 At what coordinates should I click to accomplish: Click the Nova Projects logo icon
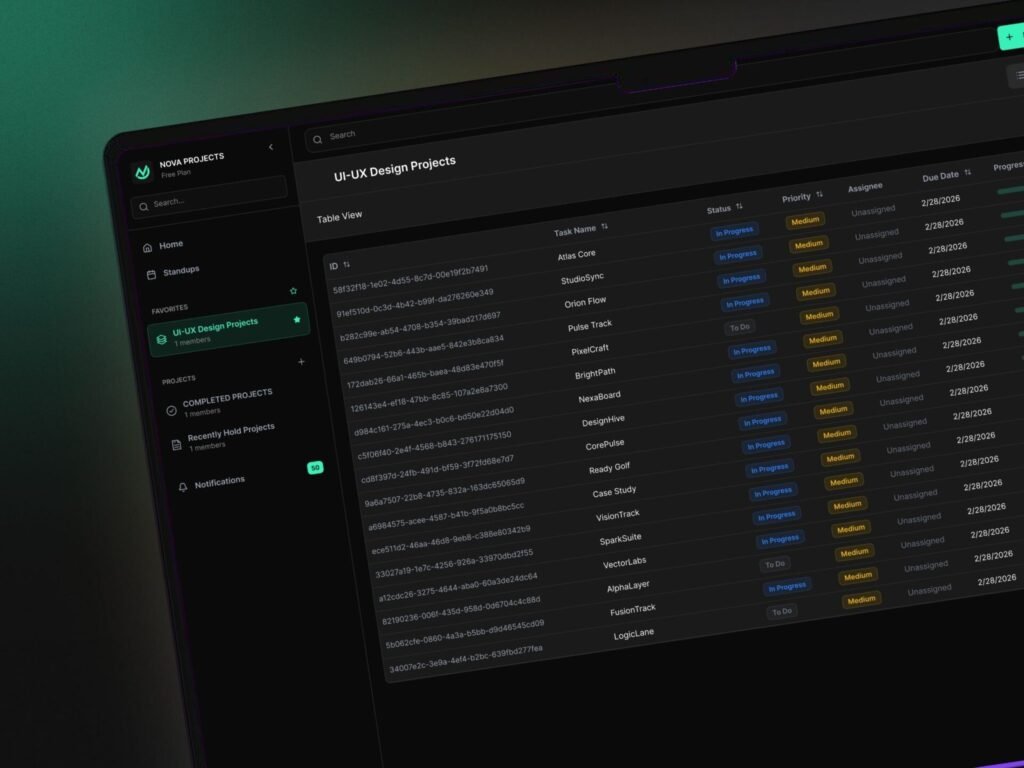pos(142,172)
